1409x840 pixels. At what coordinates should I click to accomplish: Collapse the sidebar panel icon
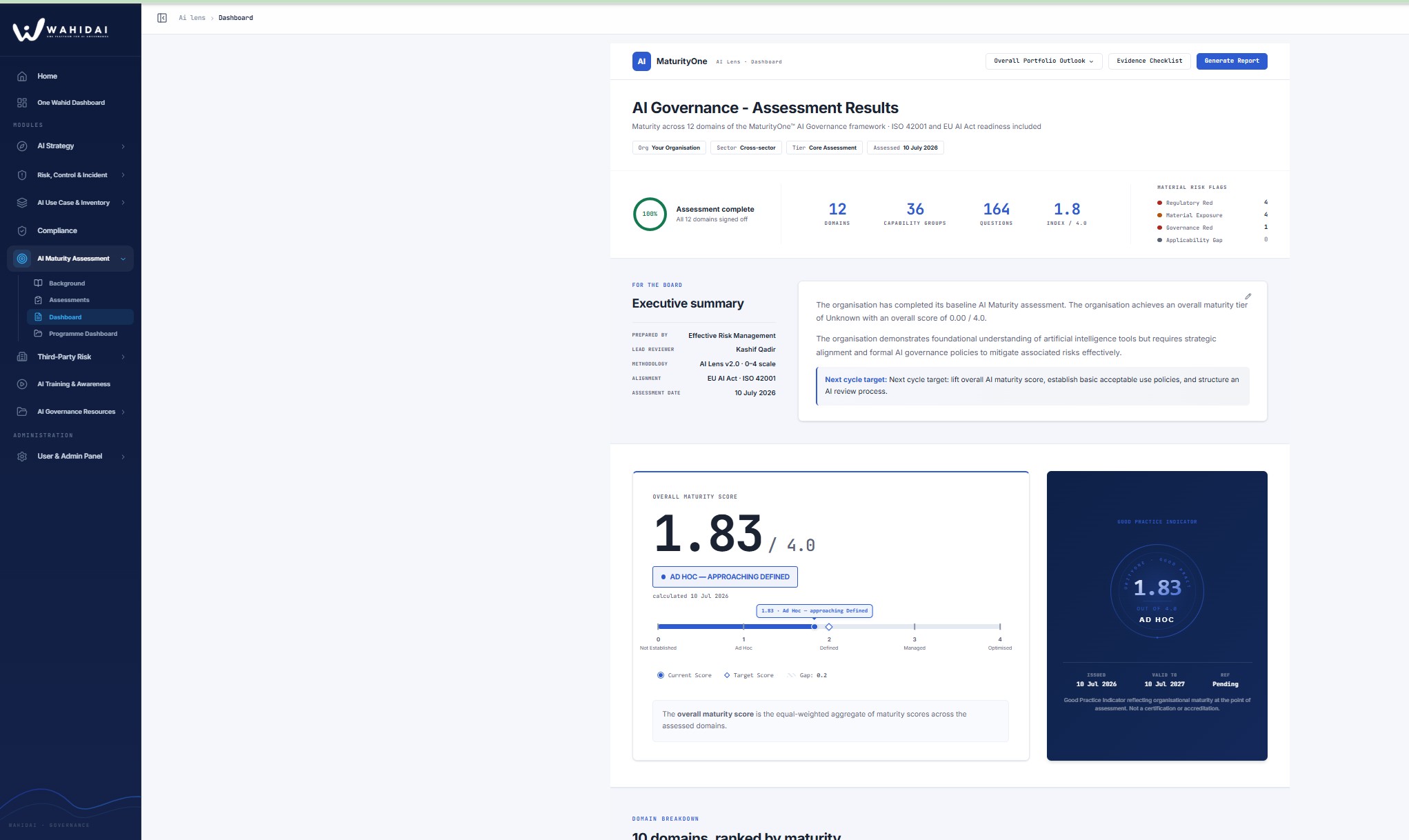[162, 18]
